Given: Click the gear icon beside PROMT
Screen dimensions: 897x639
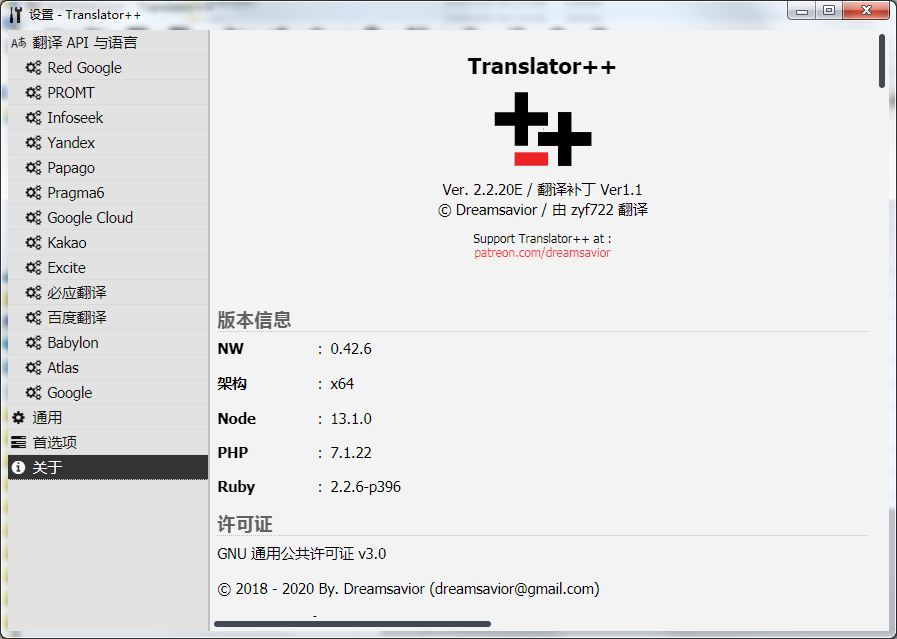Looking at the screenshot, I should coord(33,93).
